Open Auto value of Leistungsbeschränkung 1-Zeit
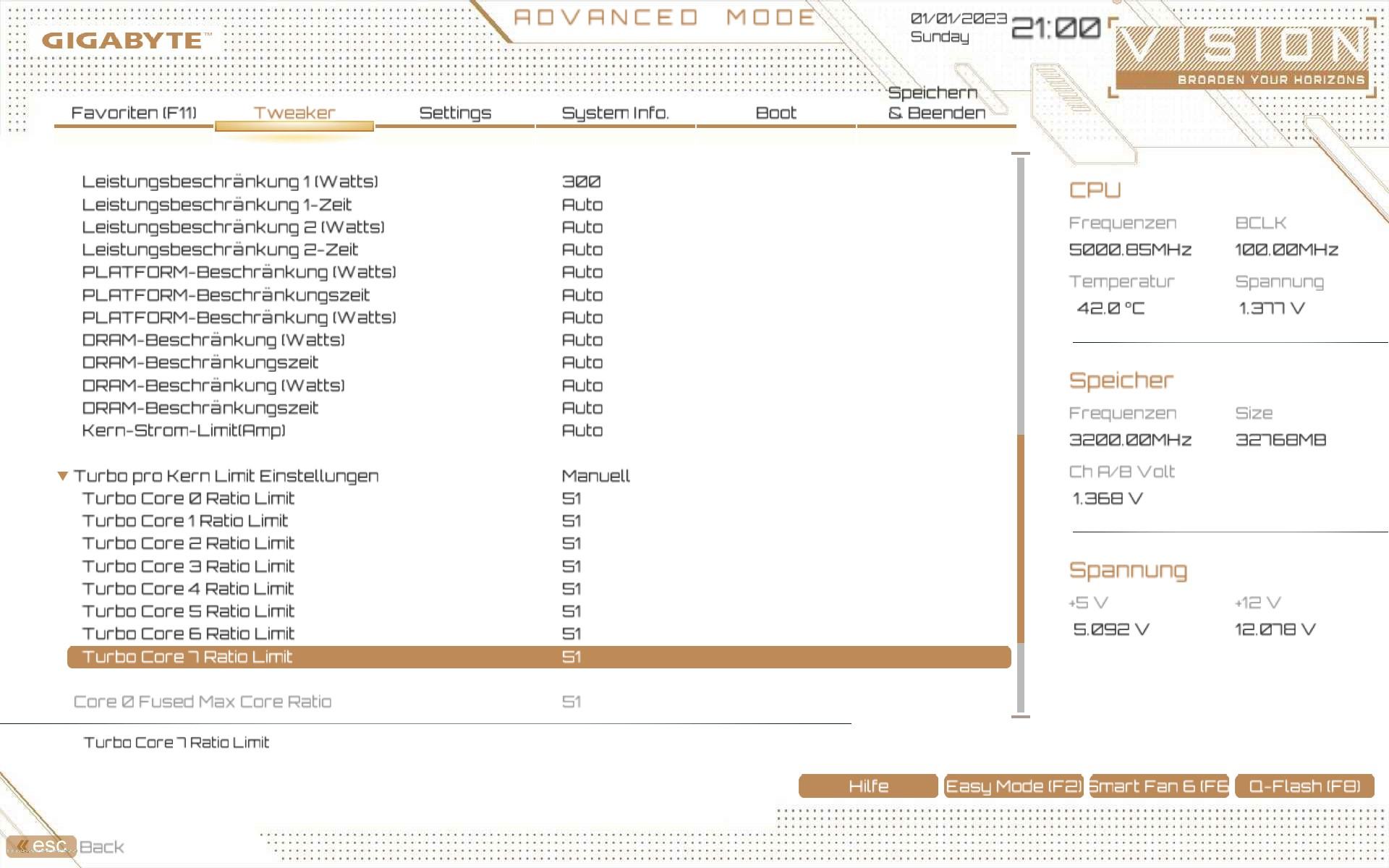Image resolution: width=1389 pixels, height=868 pixels. coord(582,205)
